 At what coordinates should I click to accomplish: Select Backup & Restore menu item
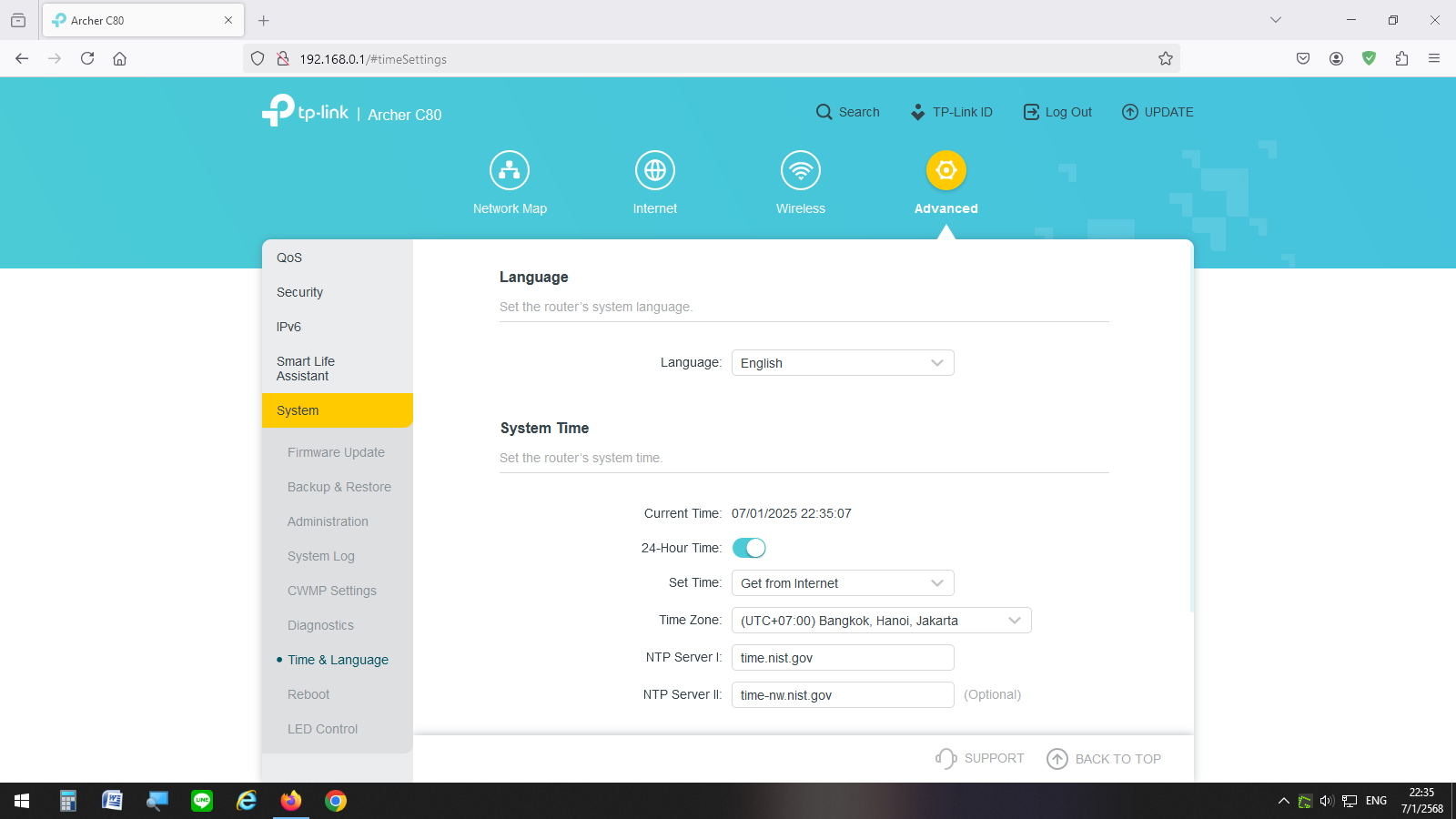click(x=339, y=487)
